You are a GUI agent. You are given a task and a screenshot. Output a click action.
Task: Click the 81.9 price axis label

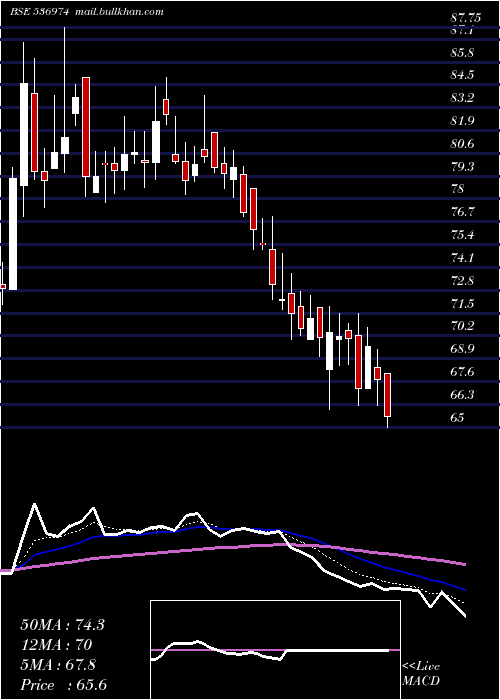click(462, 121)
